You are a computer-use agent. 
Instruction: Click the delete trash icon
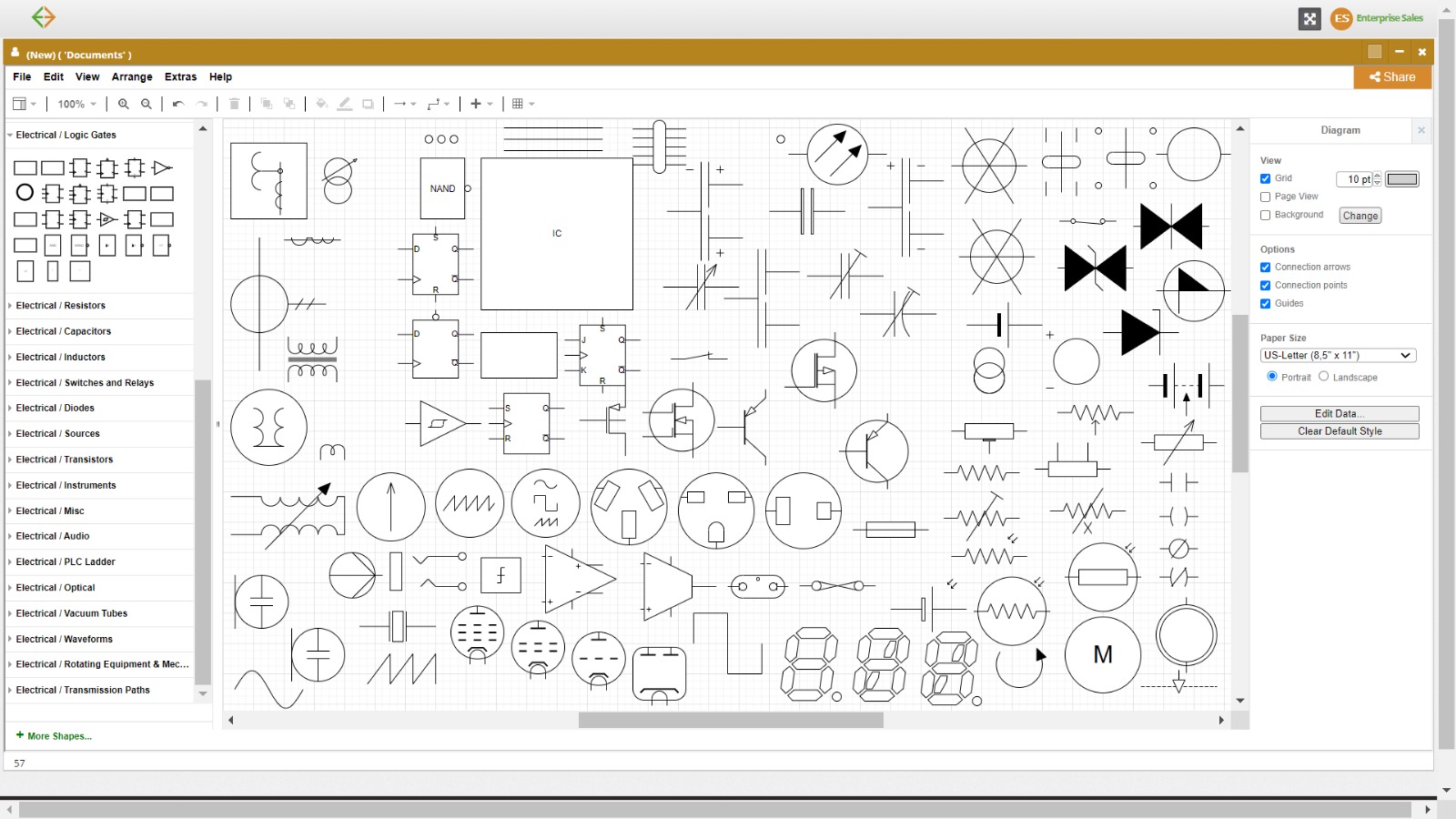[x=234, y=104]
